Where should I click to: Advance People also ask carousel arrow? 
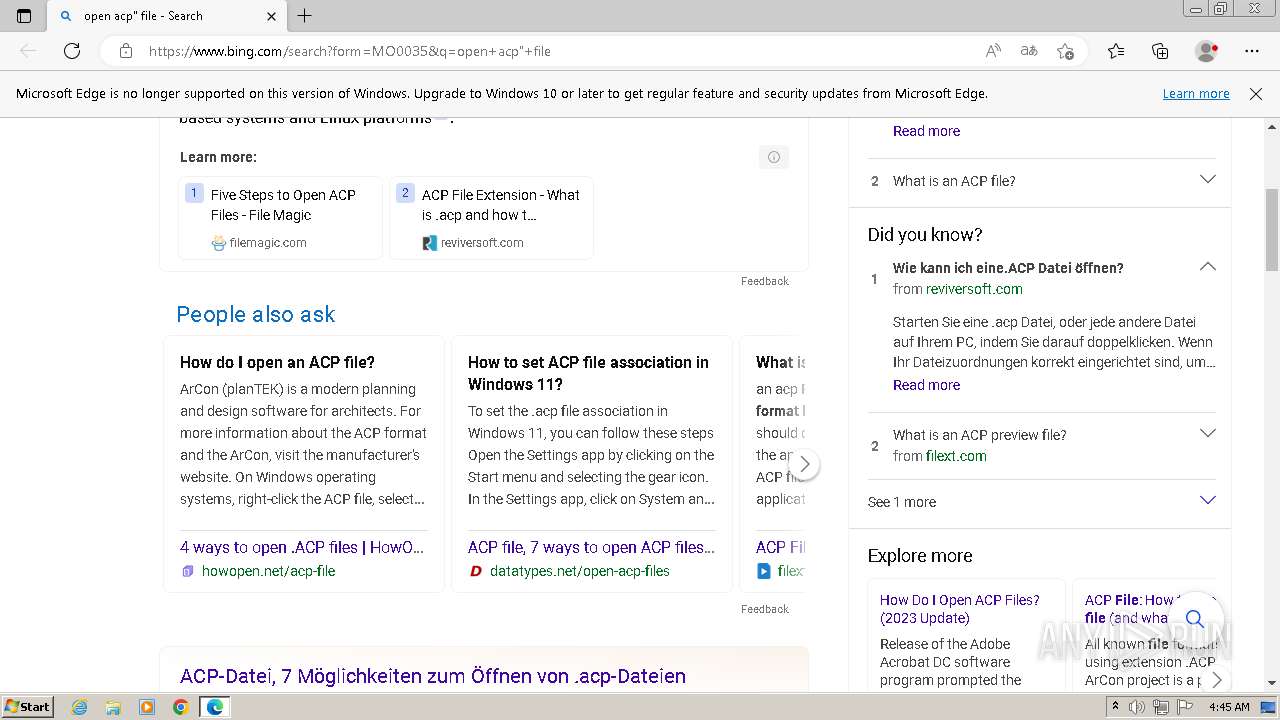point(804,465)
